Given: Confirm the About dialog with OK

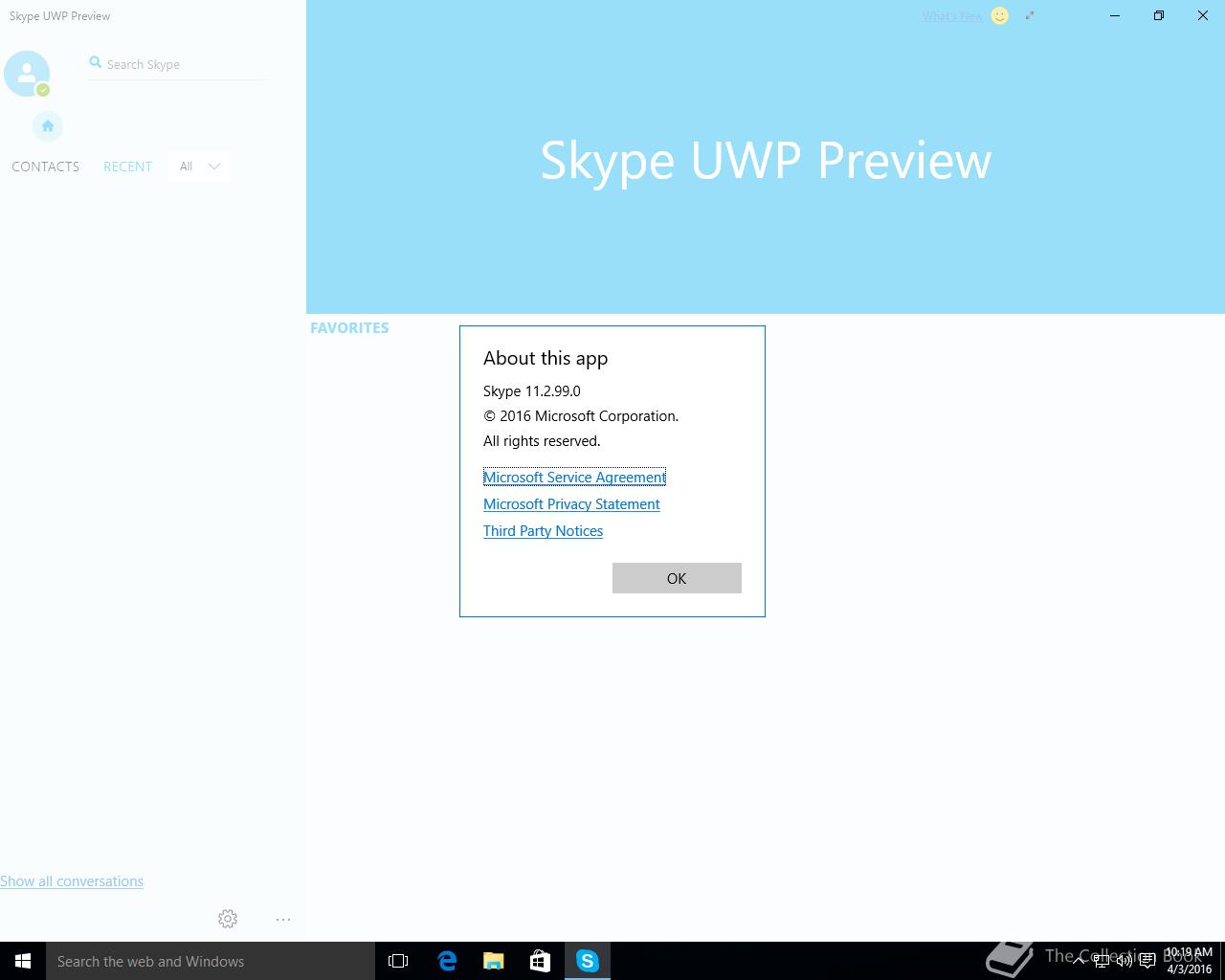Looking at the screenshot, I should [677, 578].
